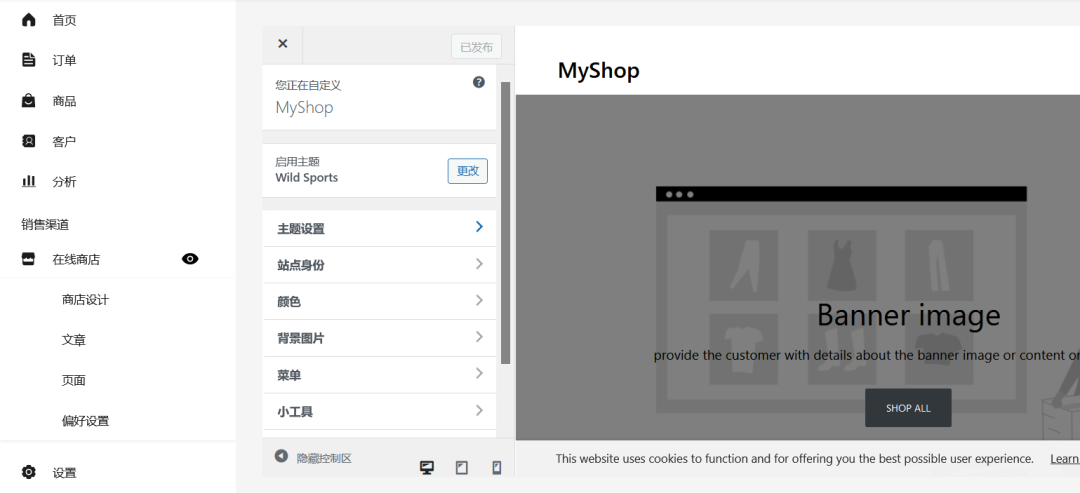This screenshot has width=1080, height=493.
Task: Click the collapse arrow icon beside 隐藏控制区
Action: pos(281,456)
